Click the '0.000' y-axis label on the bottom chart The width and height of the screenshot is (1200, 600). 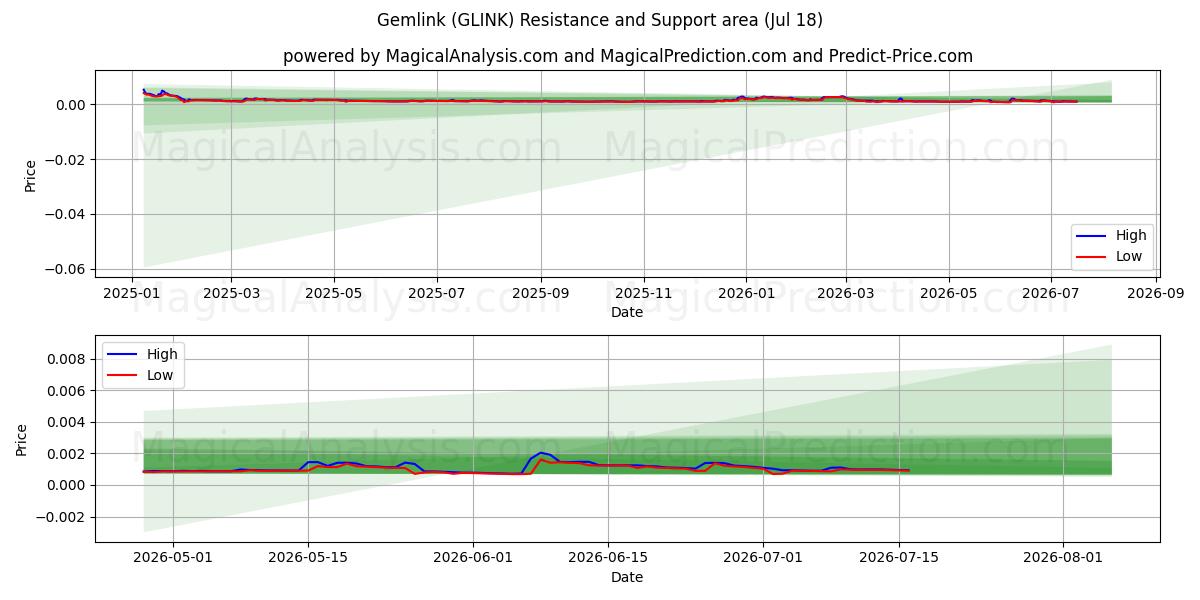point(68,486)
